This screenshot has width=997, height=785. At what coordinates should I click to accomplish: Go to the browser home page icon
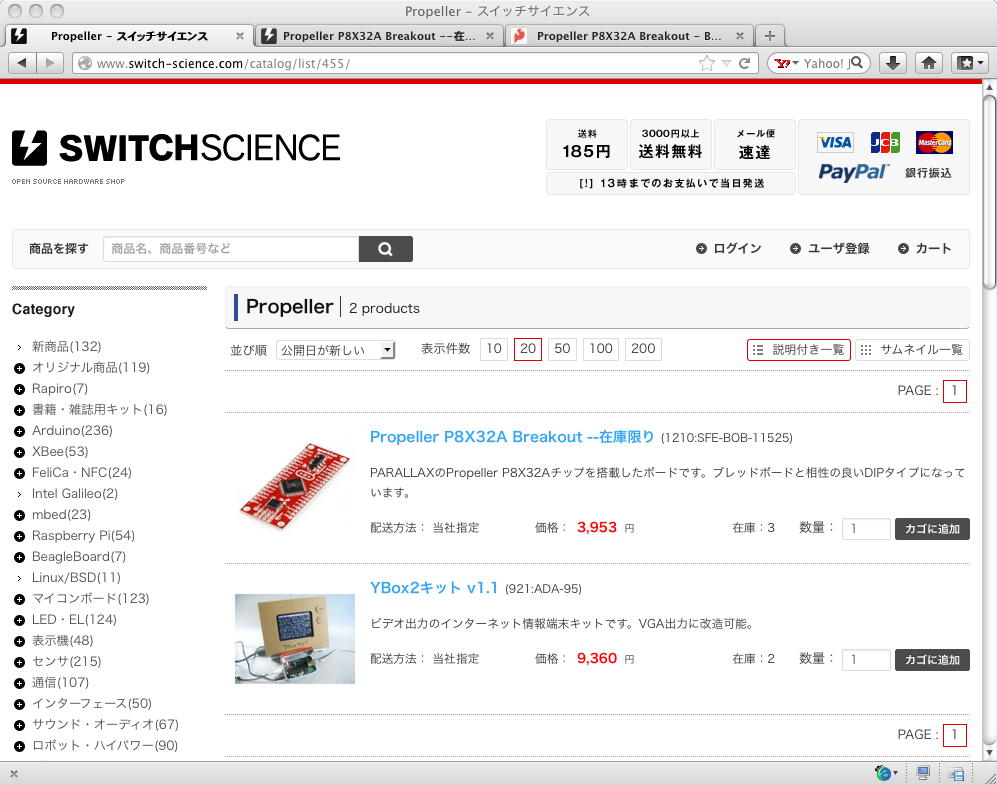coord(929,63)
